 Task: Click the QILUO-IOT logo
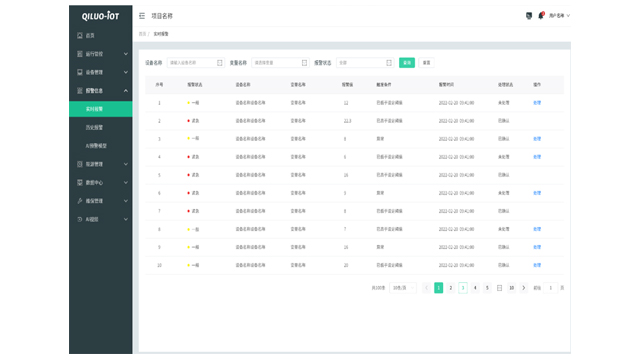100,16
